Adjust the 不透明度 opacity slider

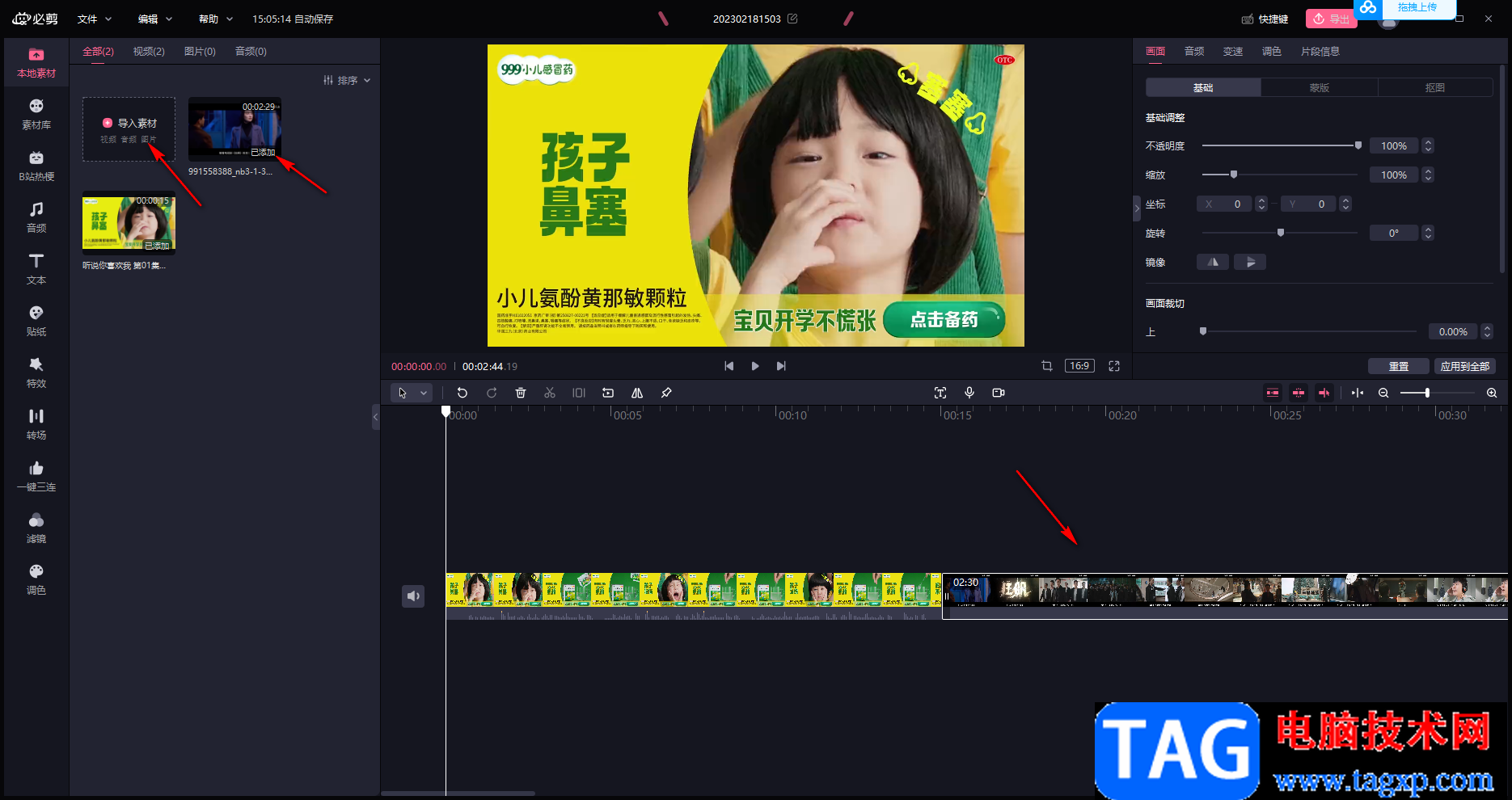tap(1280, 145)
